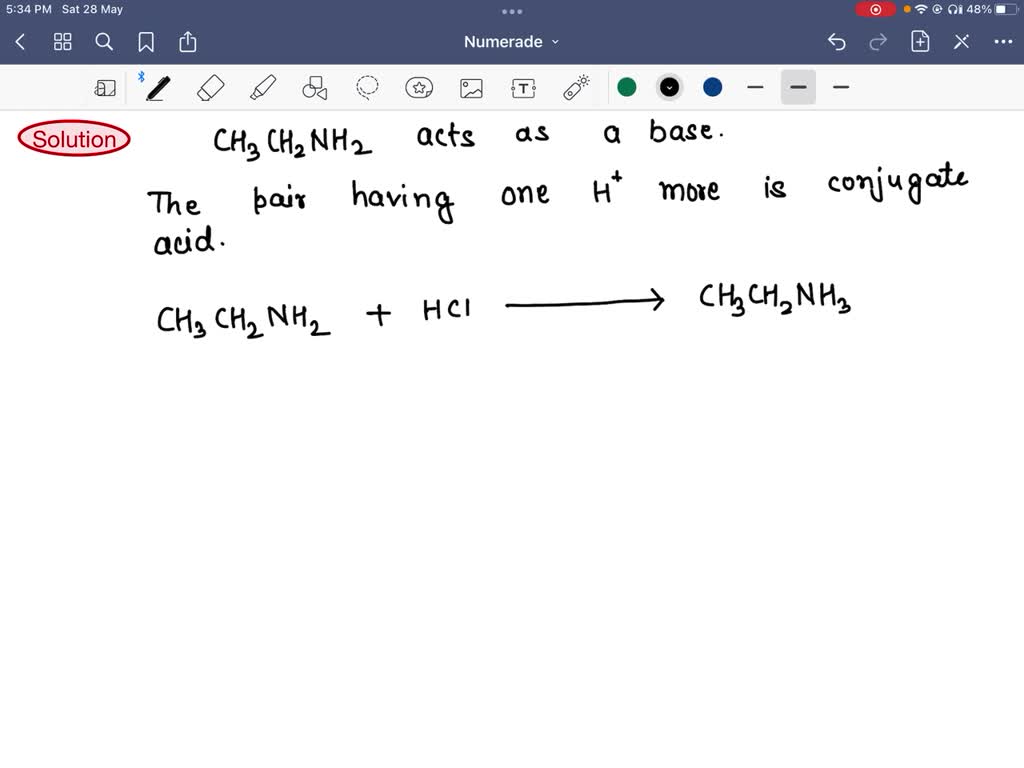The height and width of the screenshot is (768, 1024).
Task: Select the eraser tool
Action: coord(211,87)
